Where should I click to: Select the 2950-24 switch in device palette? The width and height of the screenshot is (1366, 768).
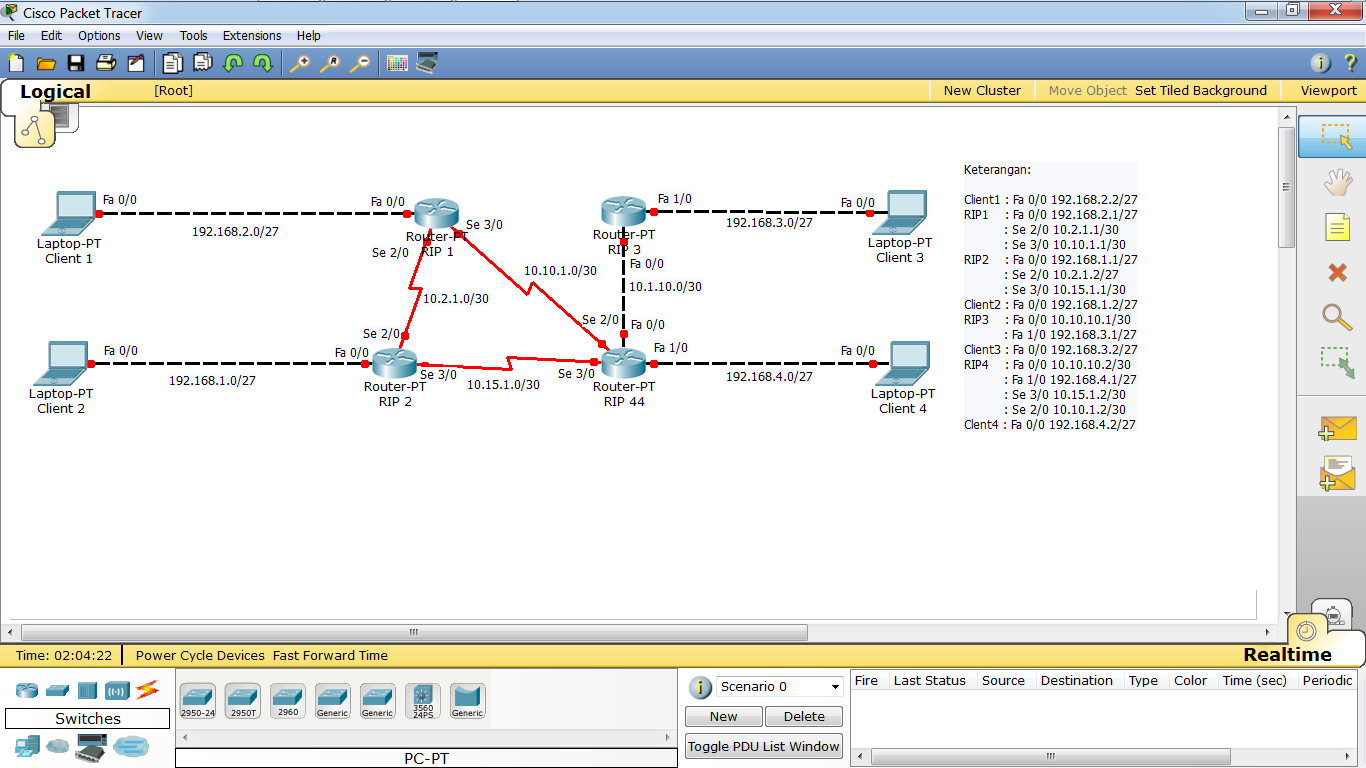(196, 700)
